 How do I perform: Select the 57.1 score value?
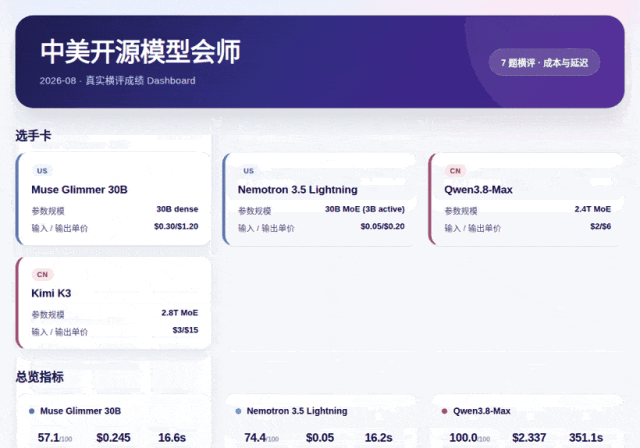[49, 438]
